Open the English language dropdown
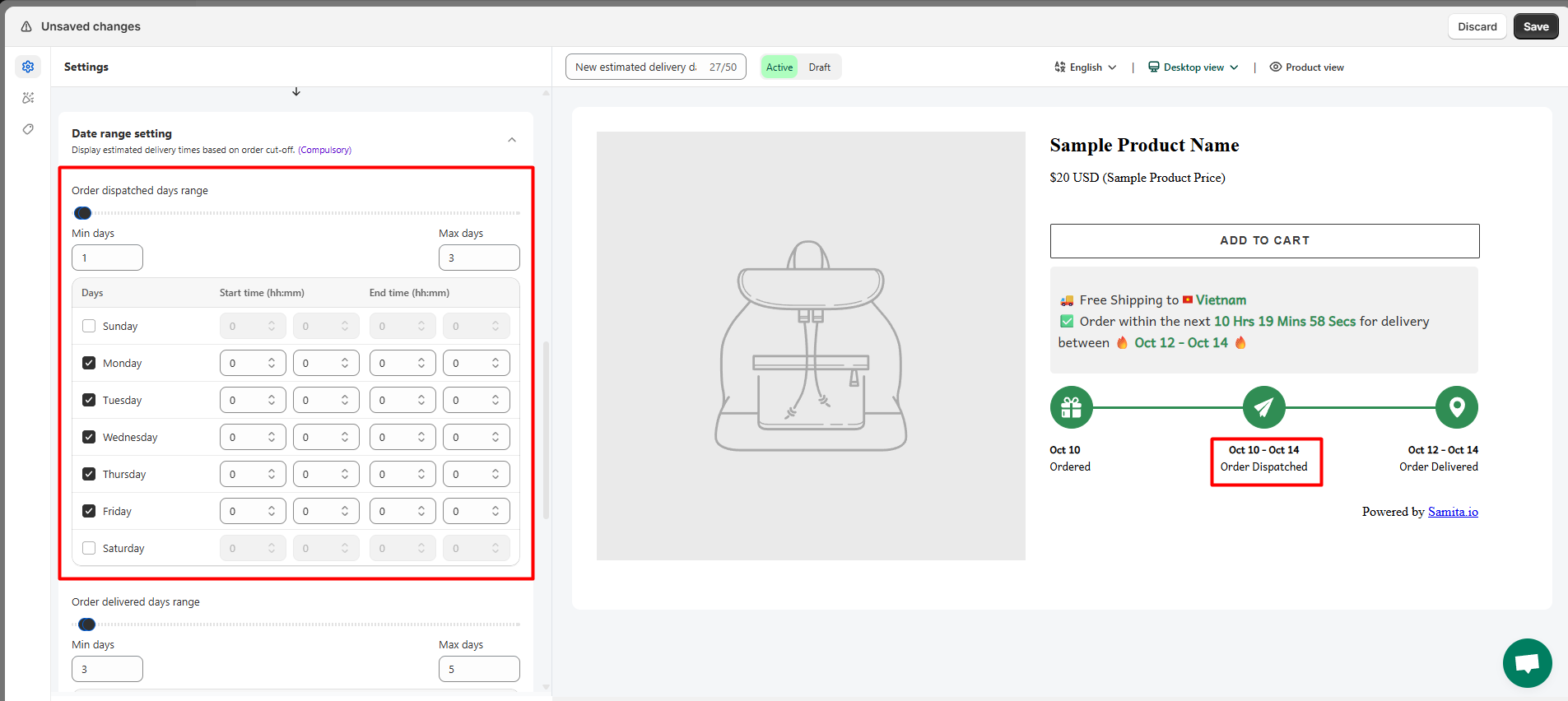Screen dimensions: 1568x701 [1086, 67]
